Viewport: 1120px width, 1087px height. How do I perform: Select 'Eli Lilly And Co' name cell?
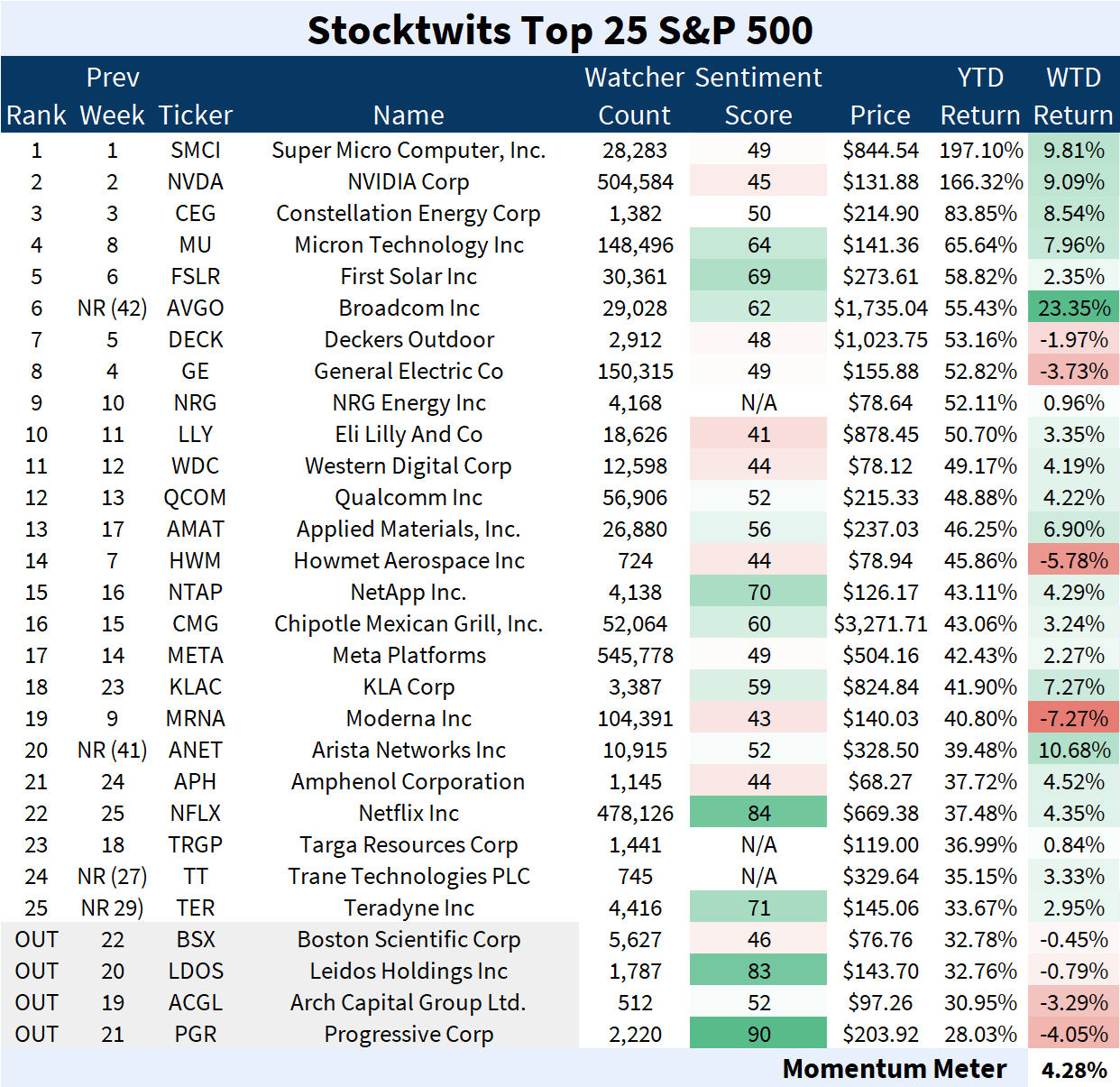pos(409,434)
